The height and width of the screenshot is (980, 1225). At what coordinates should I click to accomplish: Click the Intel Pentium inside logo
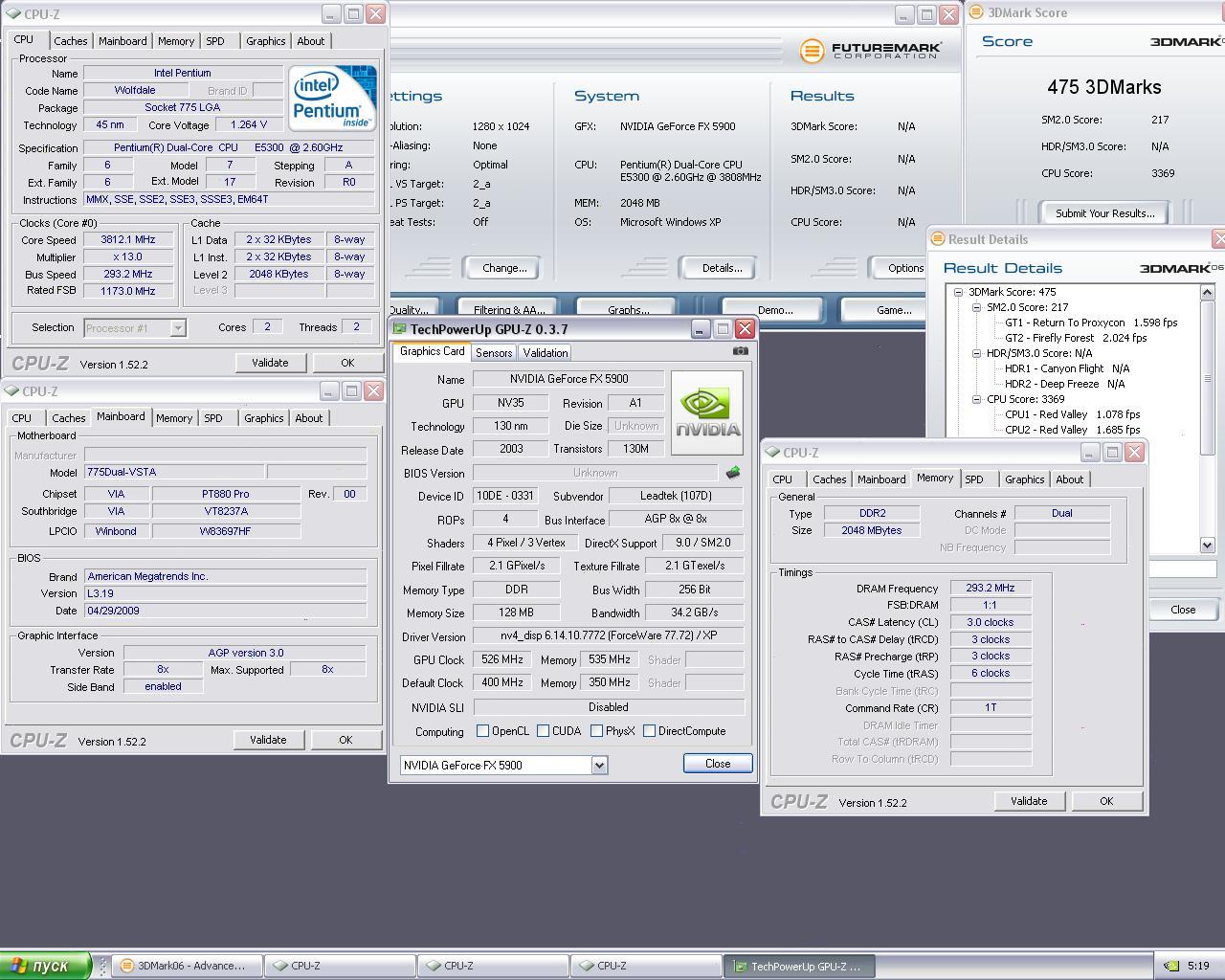[x=332, y=99]
